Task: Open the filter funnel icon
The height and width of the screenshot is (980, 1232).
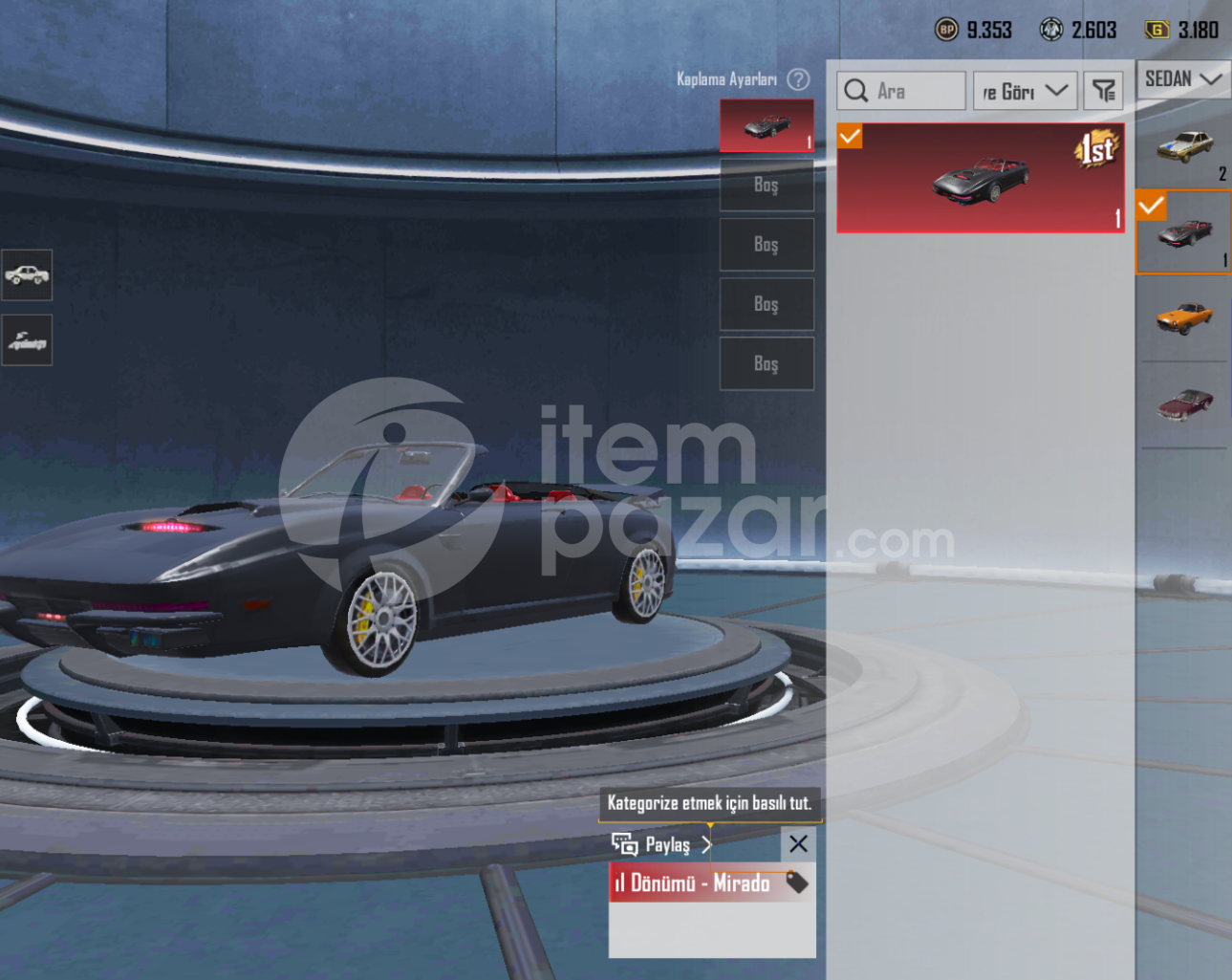Action: [x=1104, y=91]
